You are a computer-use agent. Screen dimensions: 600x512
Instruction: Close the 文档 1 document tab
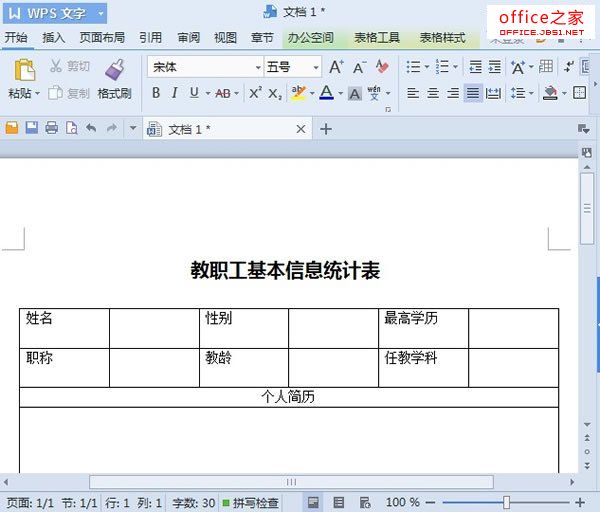point(301,129)
